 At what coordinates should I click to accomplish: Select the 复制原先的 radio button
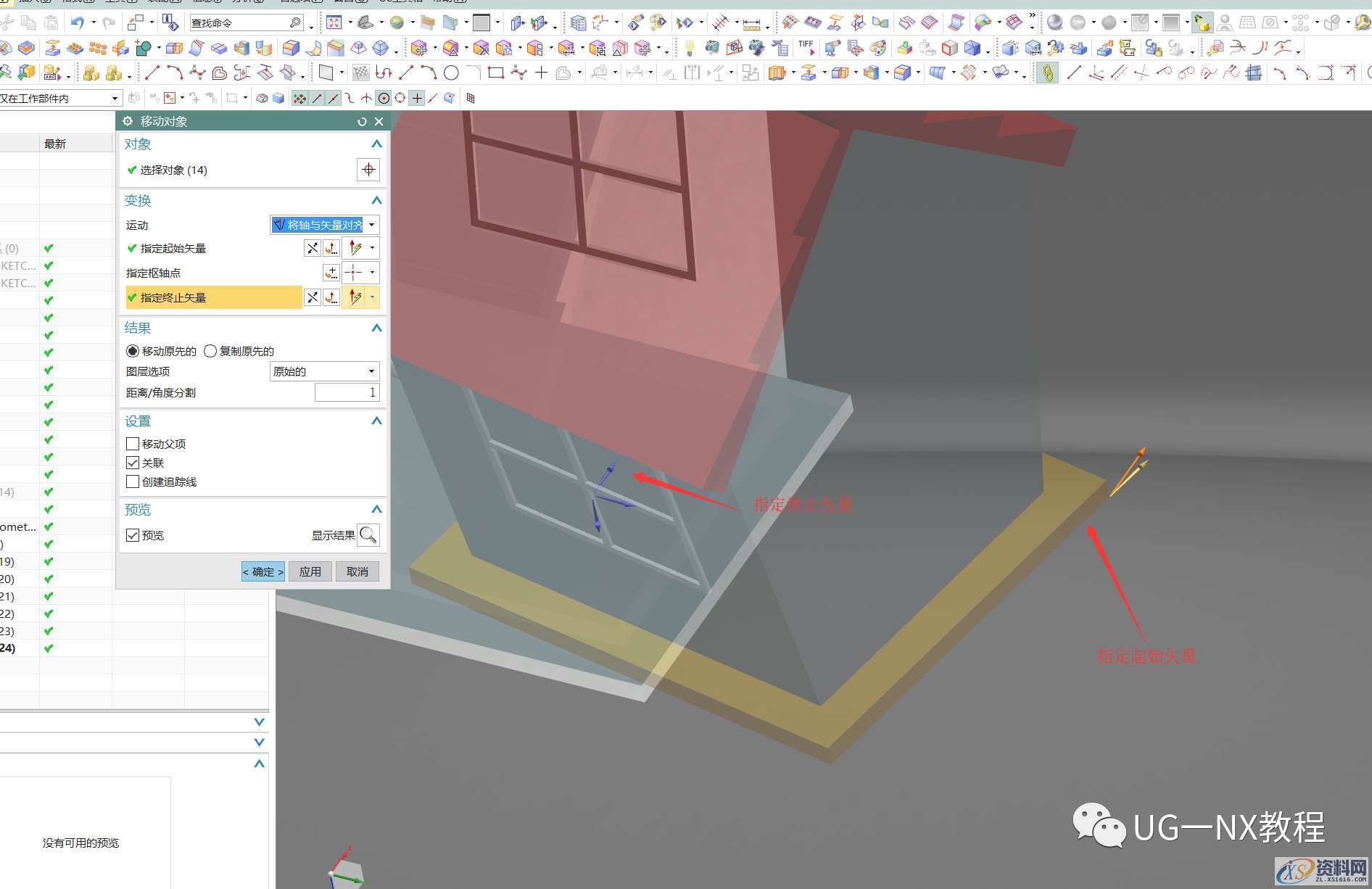click(x=210, y=351)
